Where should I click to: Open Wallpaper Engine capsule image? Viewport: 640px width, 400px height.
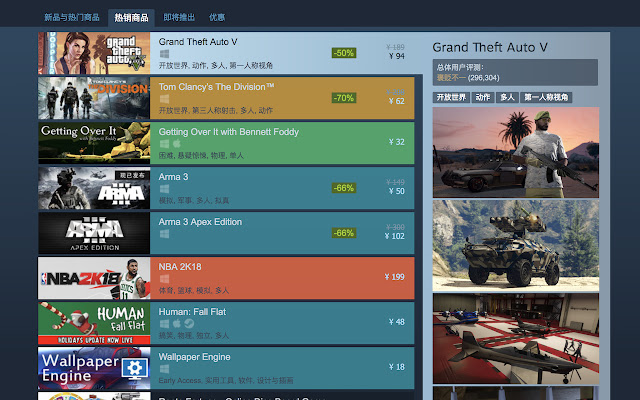(94, 368)
